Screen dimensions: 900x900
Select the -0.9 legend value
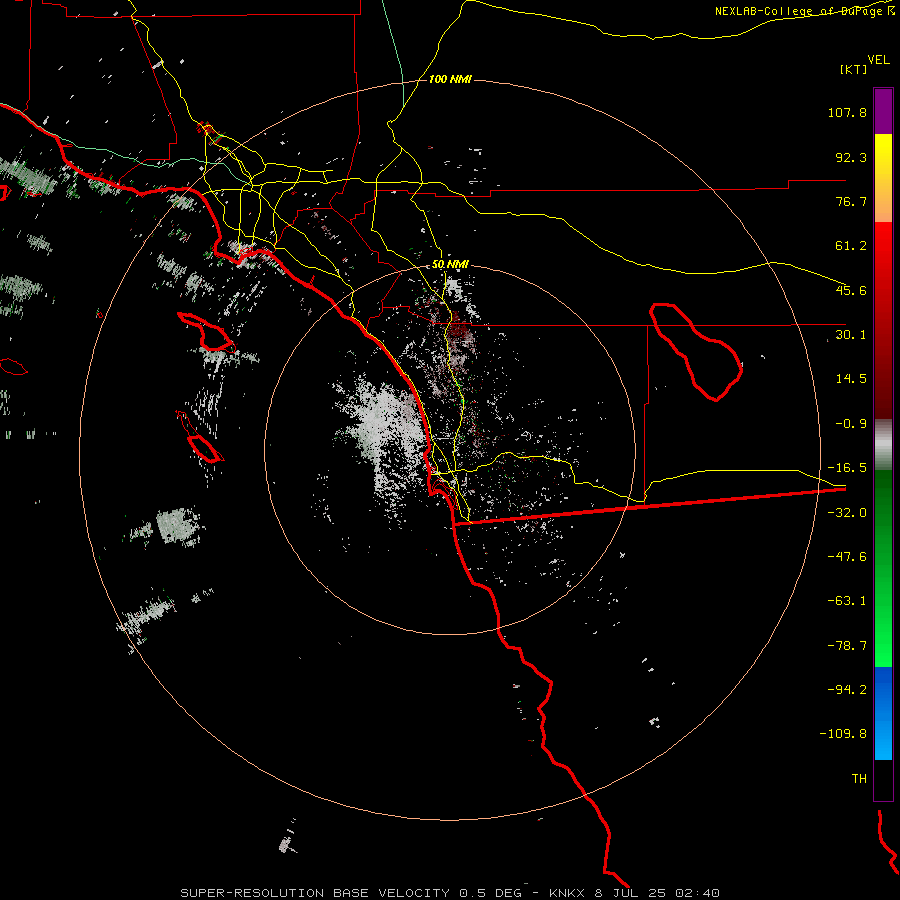click(851, 423)
